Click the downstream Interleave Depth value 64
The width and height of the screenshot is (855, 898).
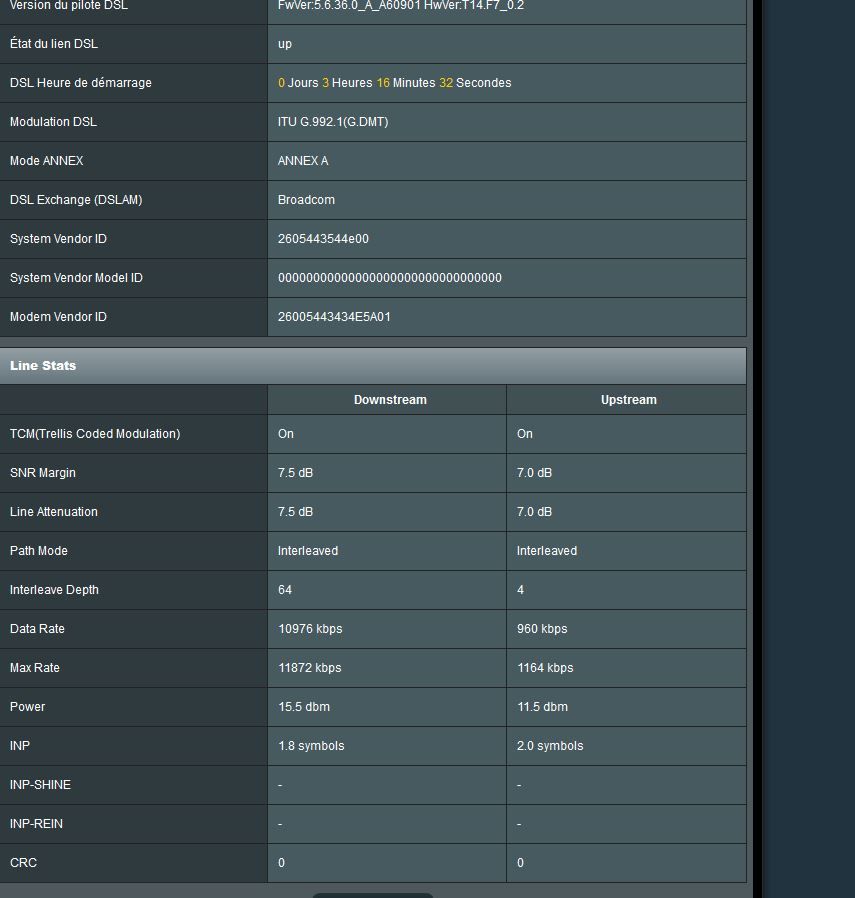[285, 590]
